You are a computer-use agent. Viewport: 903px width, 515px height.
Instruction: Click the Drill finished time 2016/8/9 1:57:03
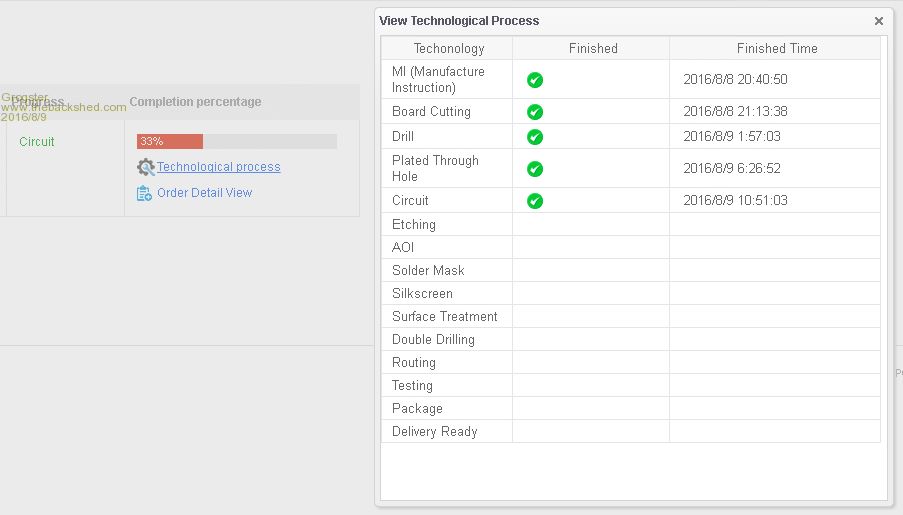731,137
